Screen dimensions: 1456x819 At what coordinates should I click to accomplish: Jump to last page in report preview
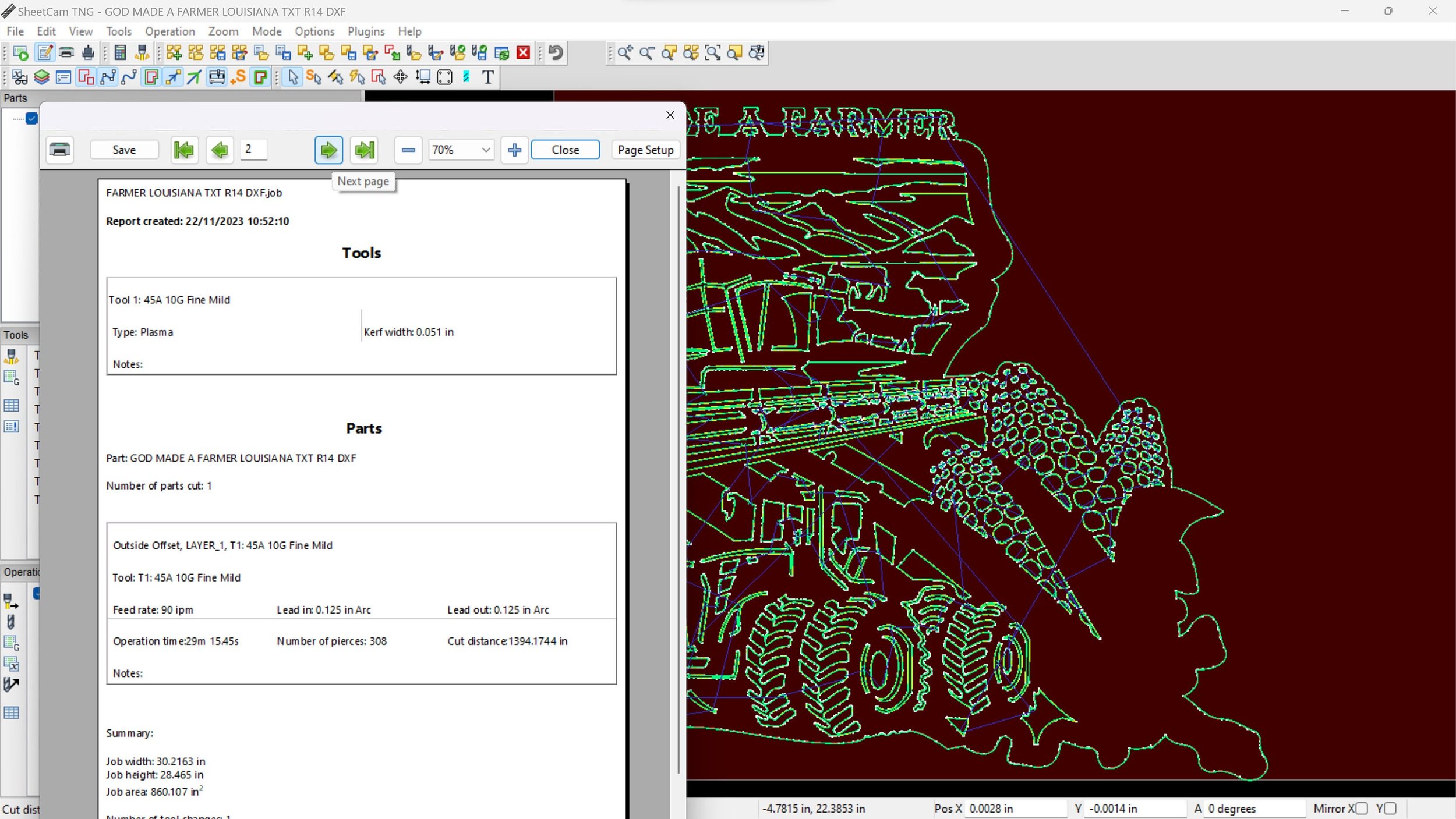click(365, 150)
